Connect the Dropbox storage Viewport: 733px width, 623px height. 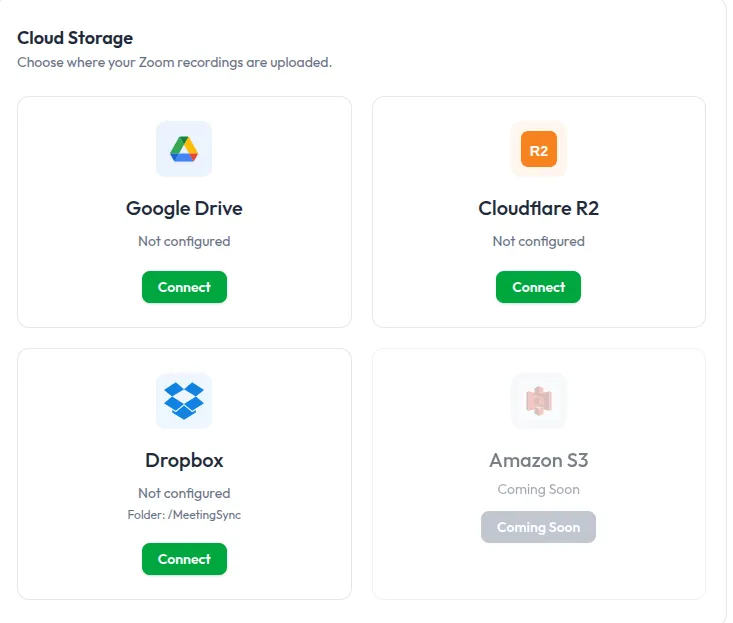coord(184,559)
